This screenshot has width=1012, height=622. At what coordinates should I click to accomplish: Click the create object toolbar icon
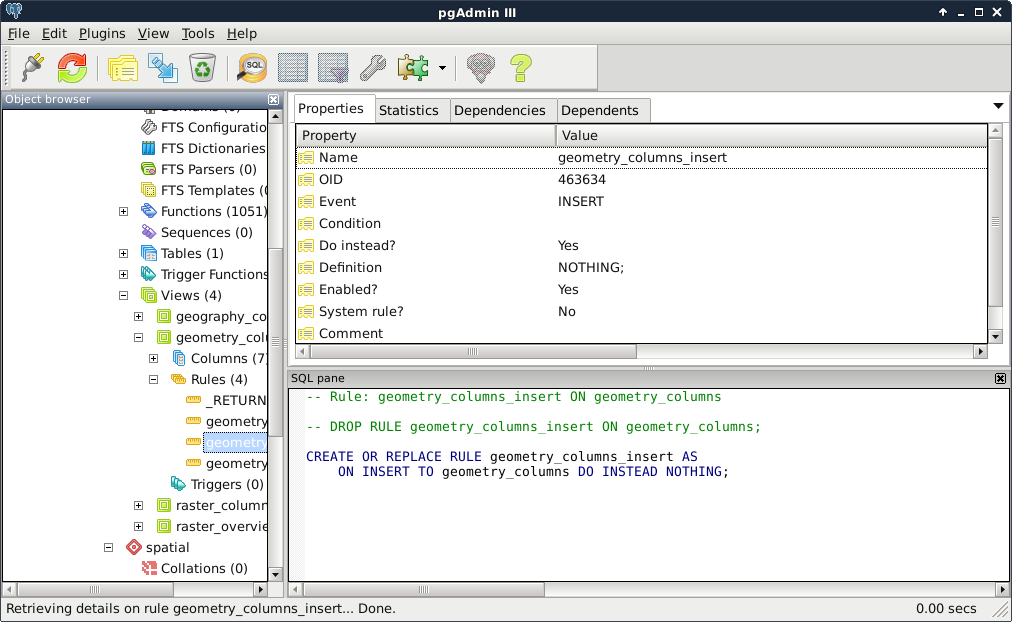click(x=162, y=68)
